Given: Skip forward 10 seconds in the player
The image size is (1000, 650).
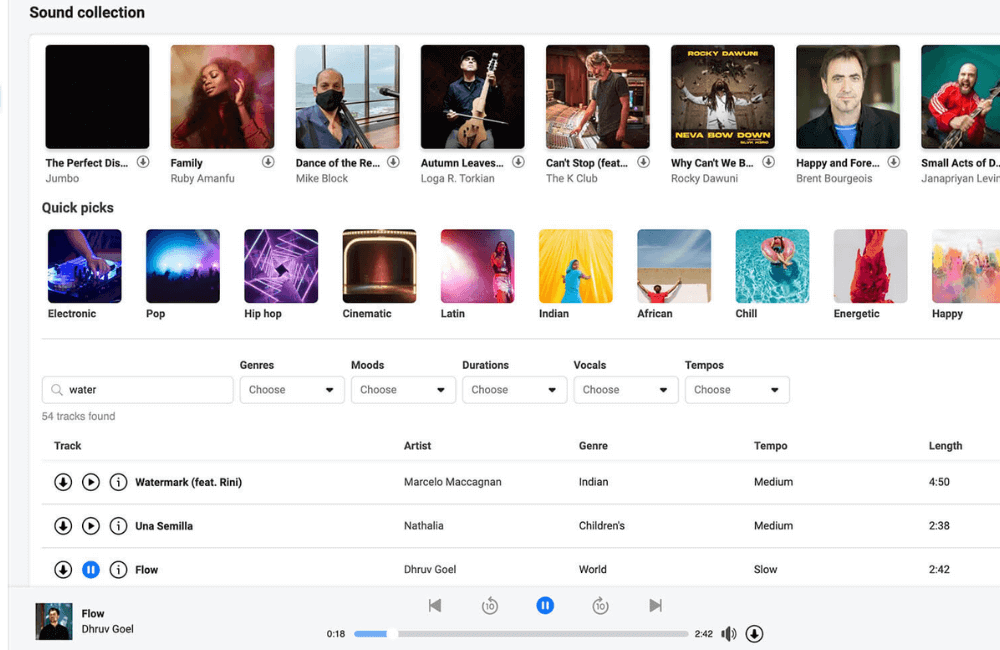Looking at the screenshot, I should point(600,605).
